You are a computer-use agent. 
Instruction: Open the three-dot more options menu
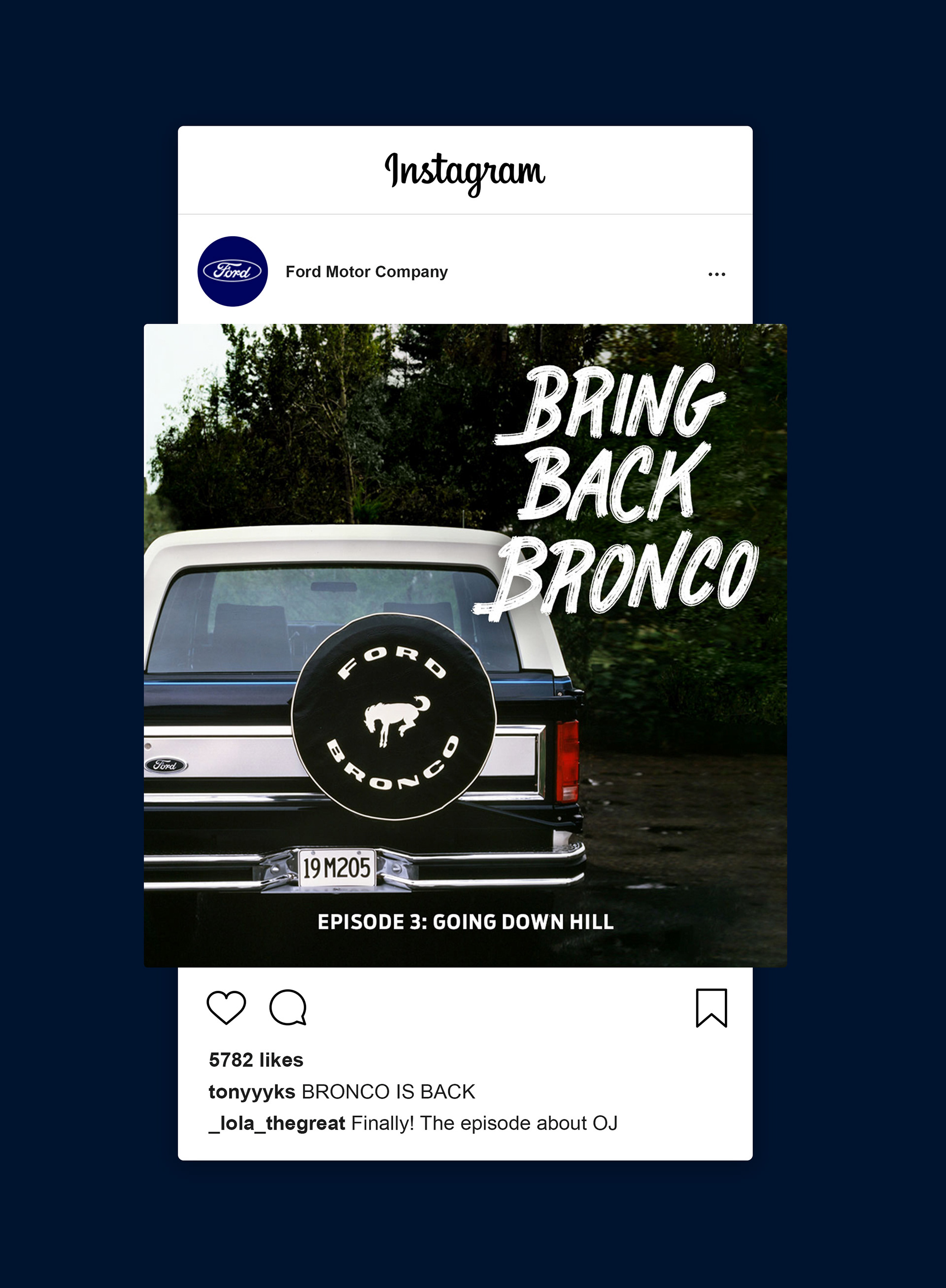click(x=716, y=275)
